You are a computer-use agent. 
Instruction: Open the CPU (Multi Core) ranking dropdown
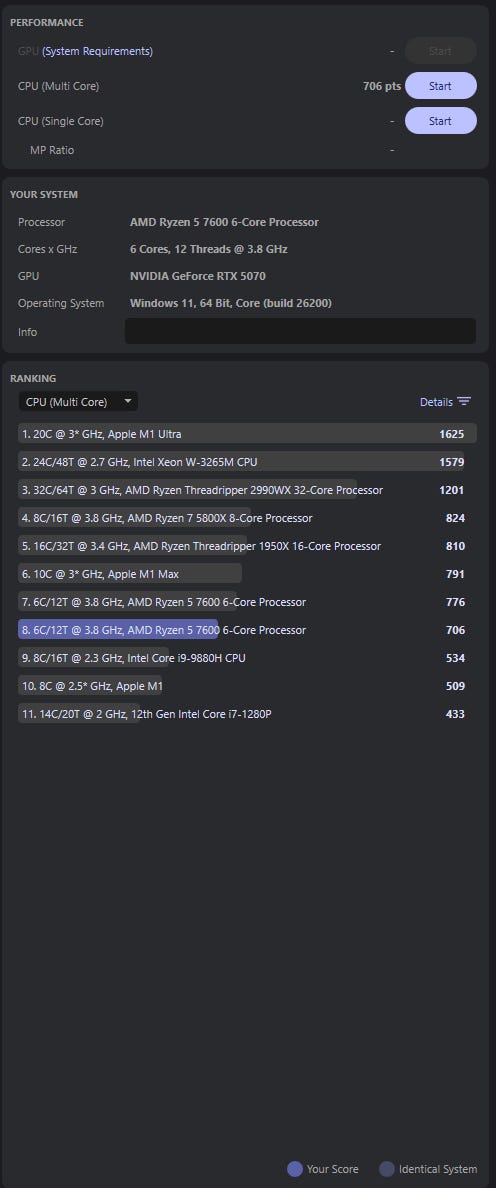(78, 402)
